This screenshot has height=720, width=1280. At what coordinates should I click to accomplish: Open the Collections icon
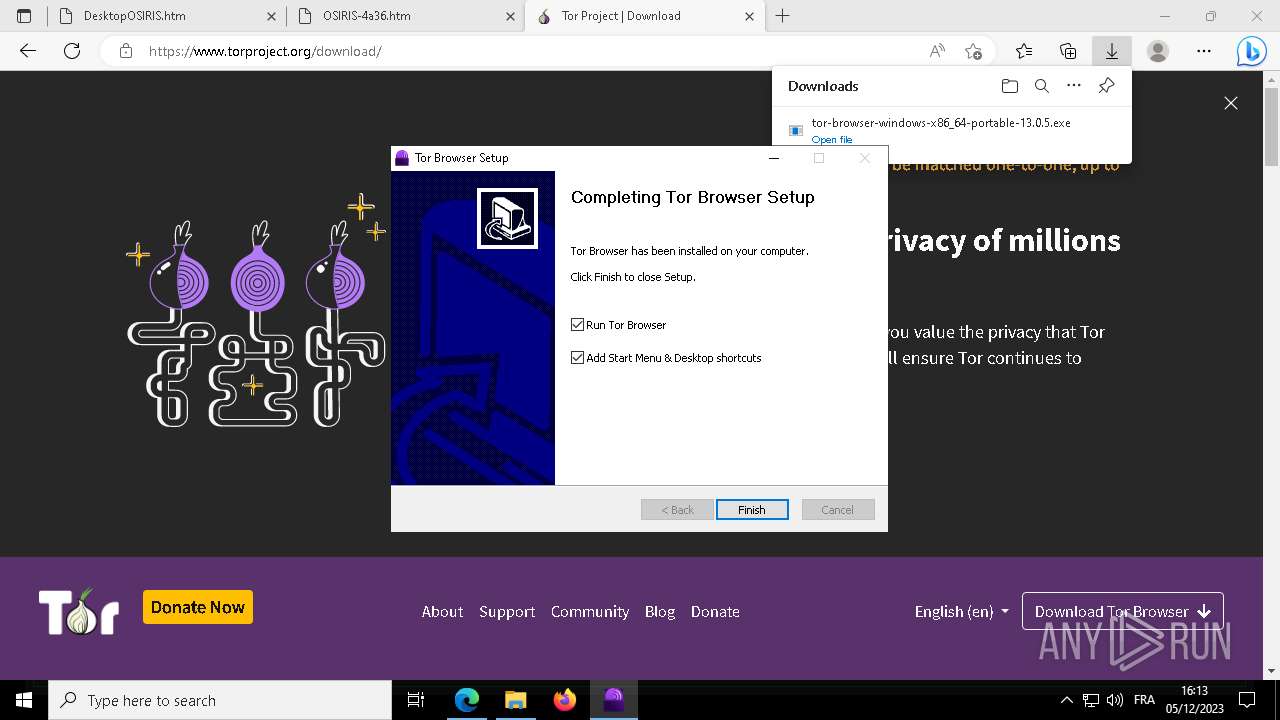[x=1068, y=51]
